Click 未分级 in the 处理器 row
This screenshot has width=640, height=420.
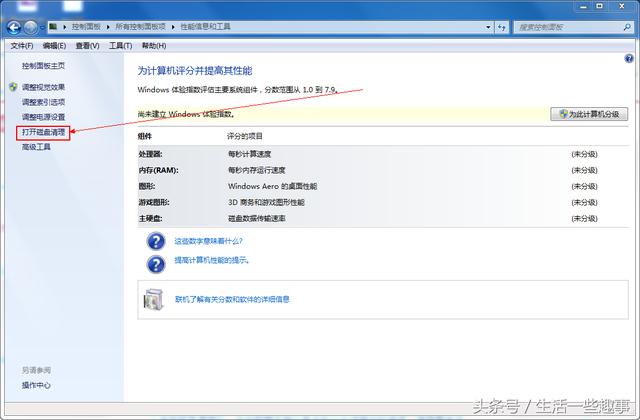point(584,154)
